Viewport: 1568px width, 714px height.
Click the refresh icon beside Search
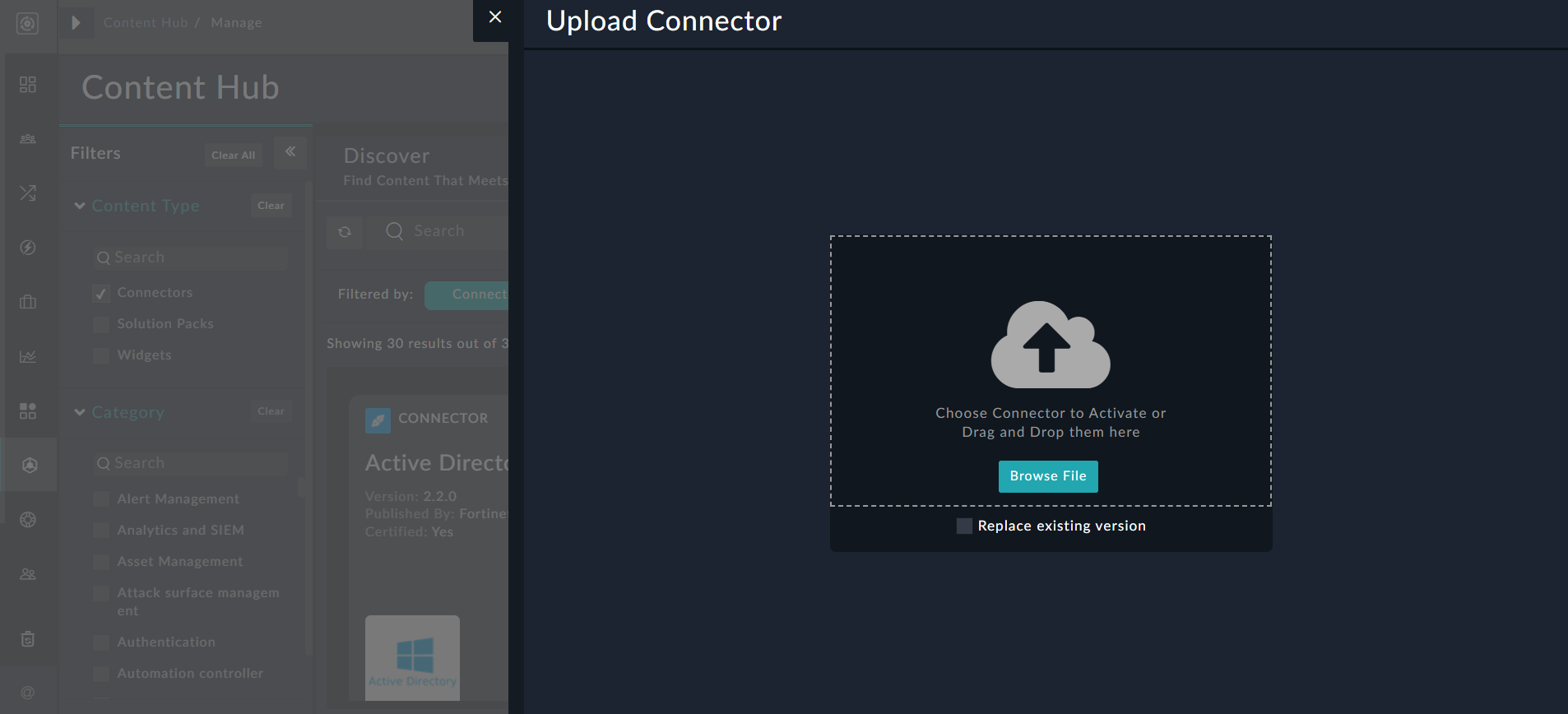click(345, 232)
